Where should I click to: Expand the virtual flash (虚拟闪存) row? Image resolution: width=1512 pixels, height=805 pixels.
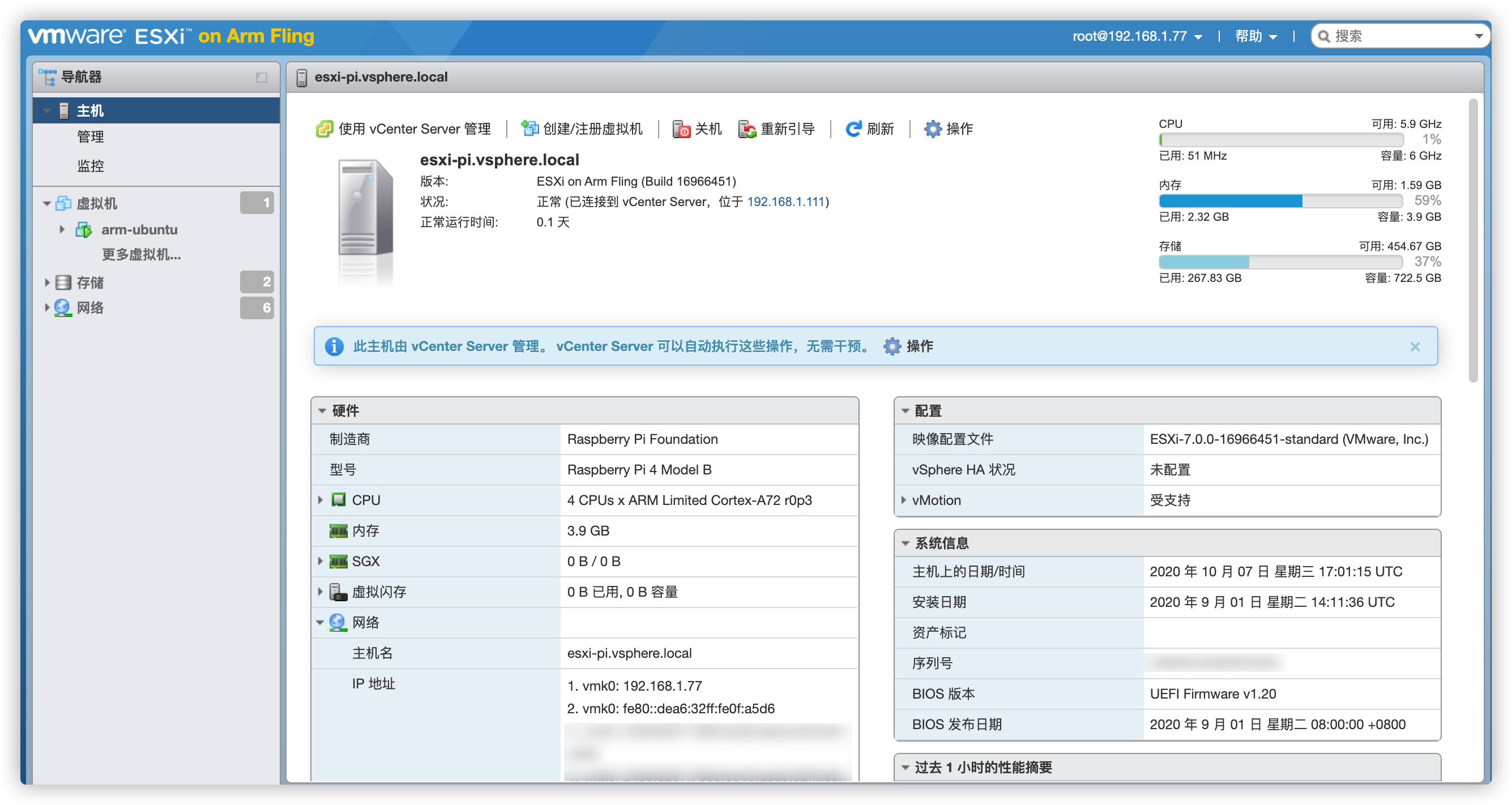321,592
